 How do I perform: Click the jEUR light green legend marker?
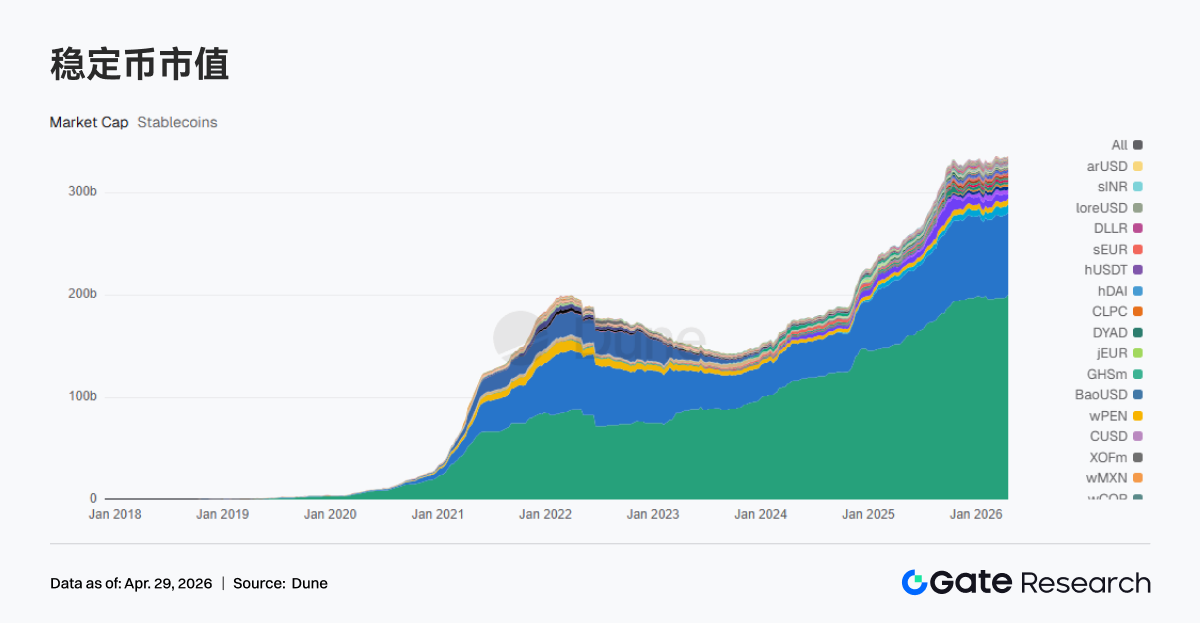coord(1138,353)
